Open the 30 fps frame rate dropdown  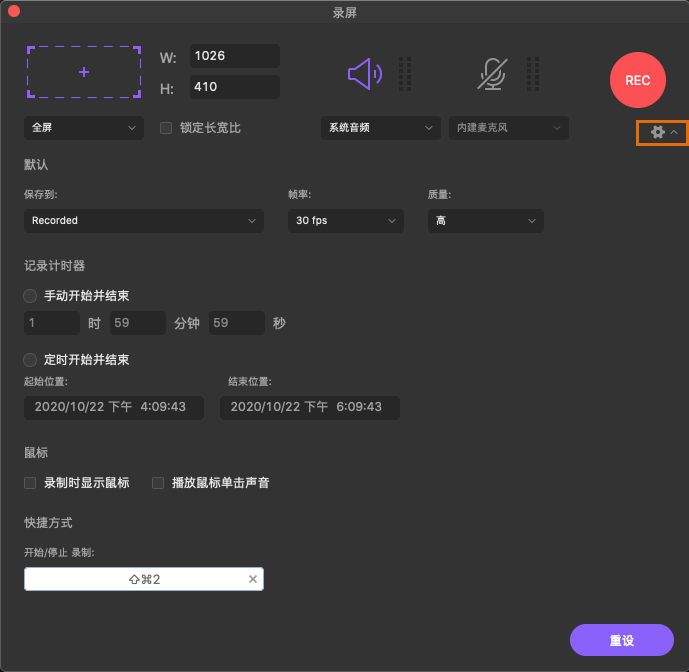point(346,221)
